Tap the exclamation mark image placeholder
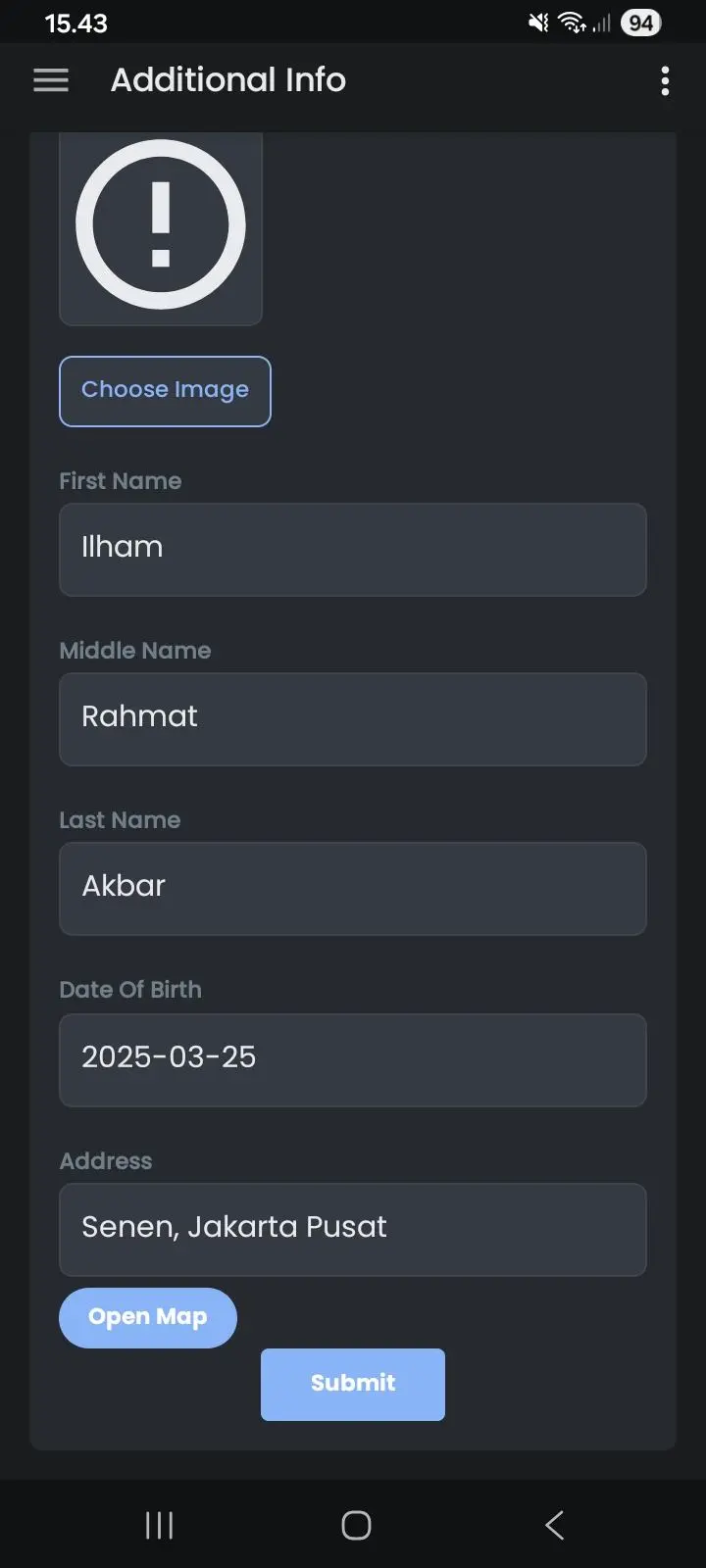Screen dimensions: 706x1568 pos(161,225)
